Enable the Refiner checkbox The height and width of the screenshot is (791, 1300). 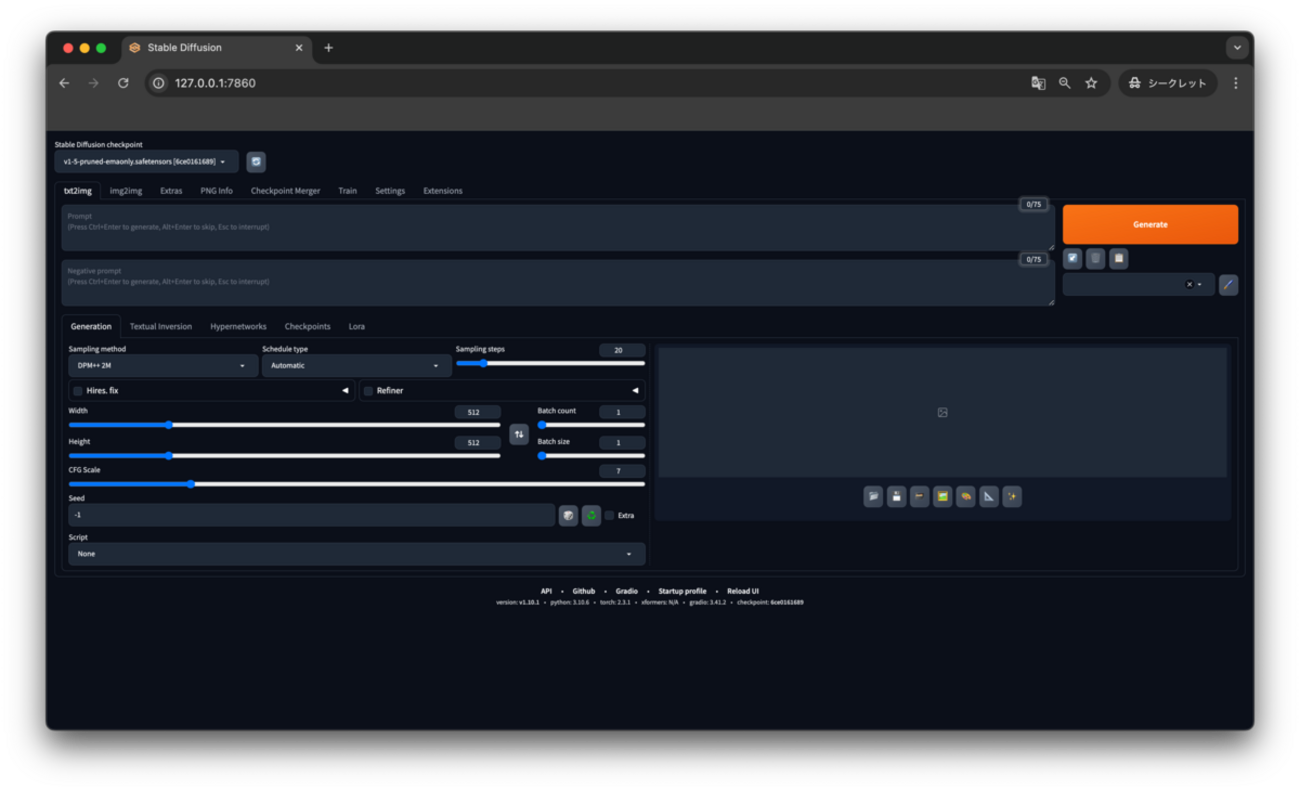(367, 390)
